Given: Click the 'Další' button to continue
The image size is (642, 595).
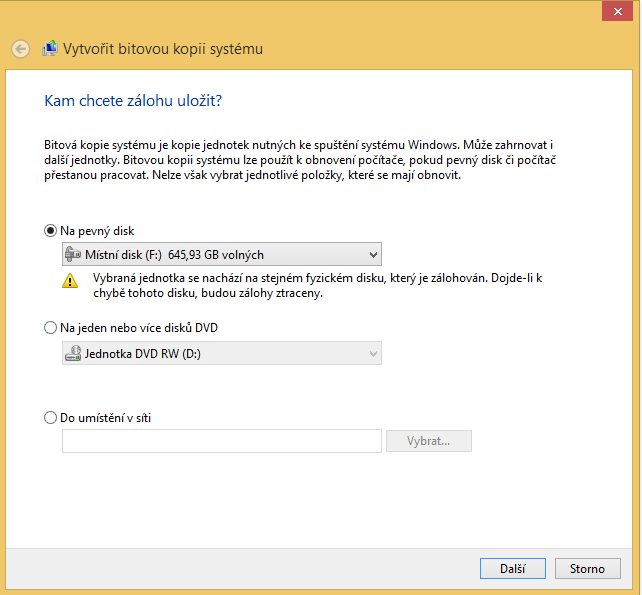Looking at the screenshot, I should [513, 568].
